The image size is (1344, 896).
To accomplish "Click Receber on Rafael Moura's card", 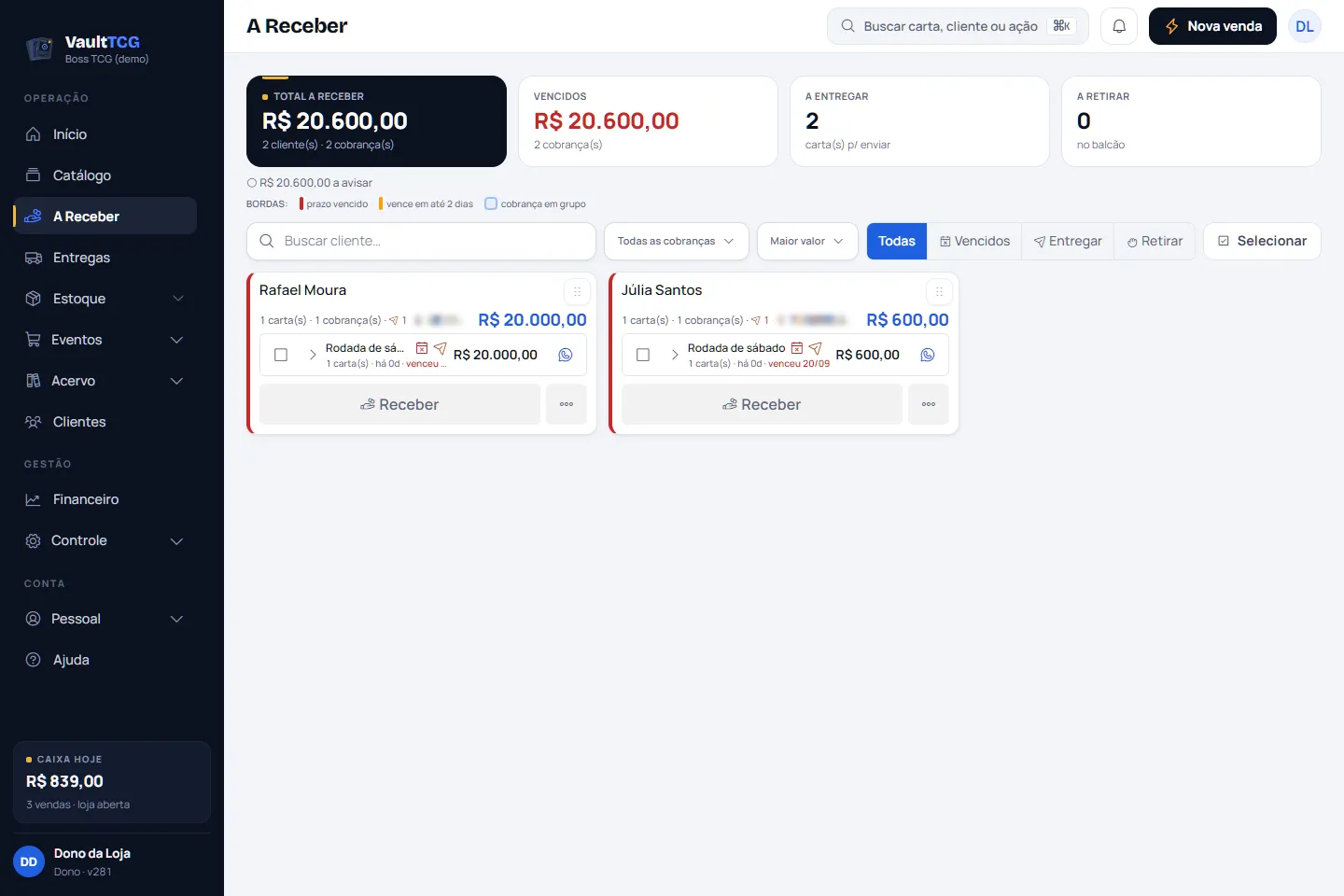I will coord(399,404).
